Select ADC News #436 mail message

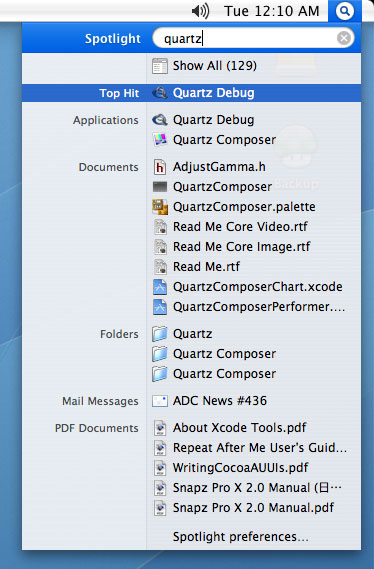[219, 401]
